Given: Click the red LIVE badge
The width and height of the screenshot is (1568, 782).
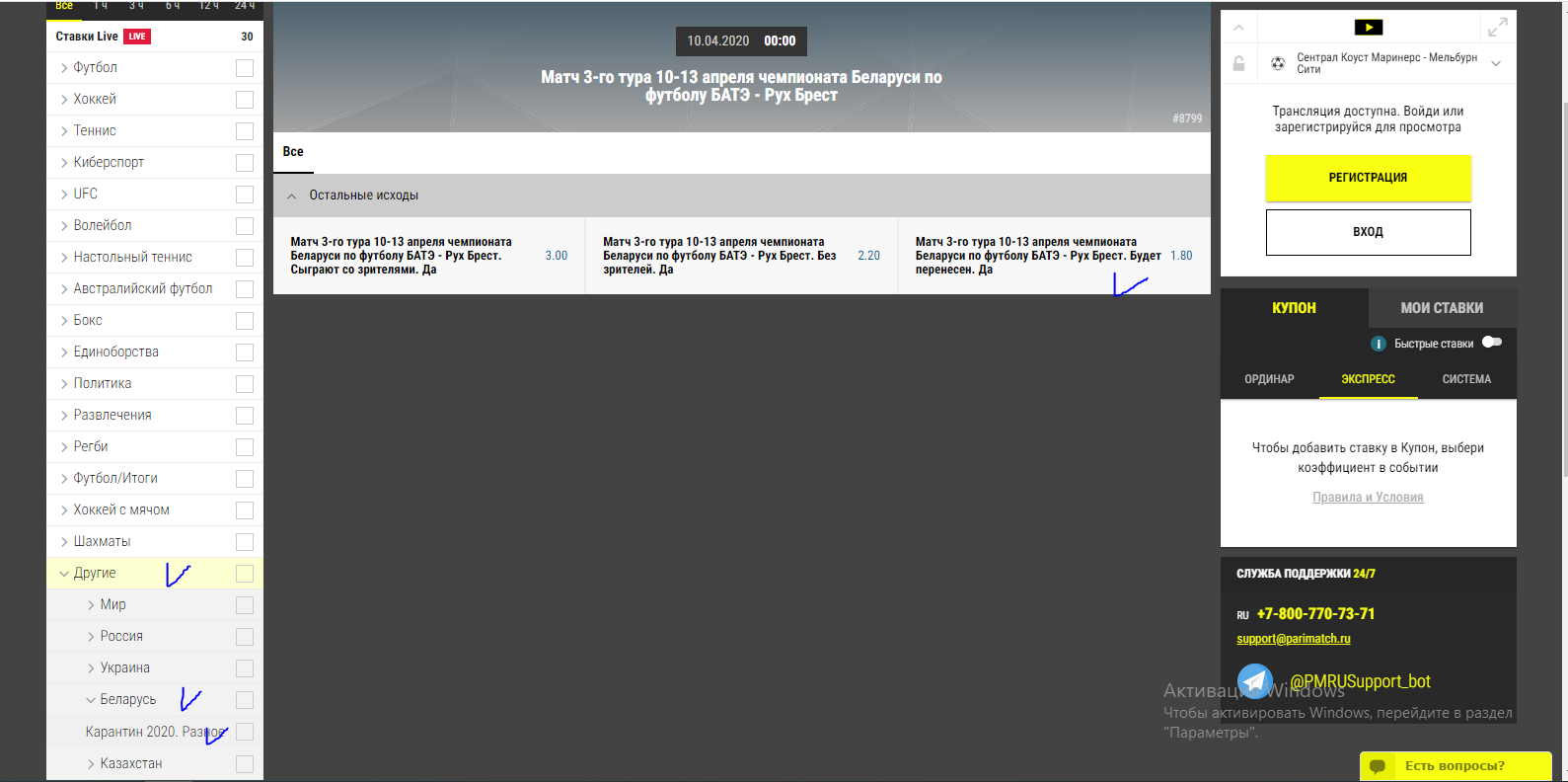Looking at the screenshot, I should (x=136, y=37).
